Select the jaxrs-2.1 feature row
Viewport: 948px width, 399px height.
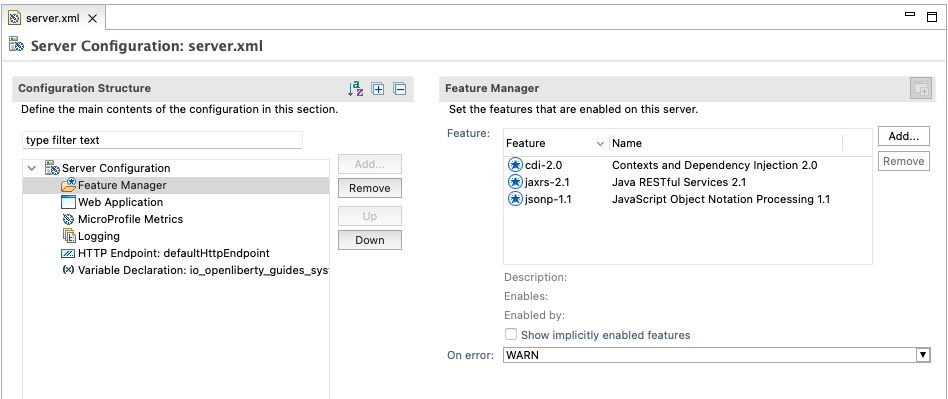click(x=687, y=182)
